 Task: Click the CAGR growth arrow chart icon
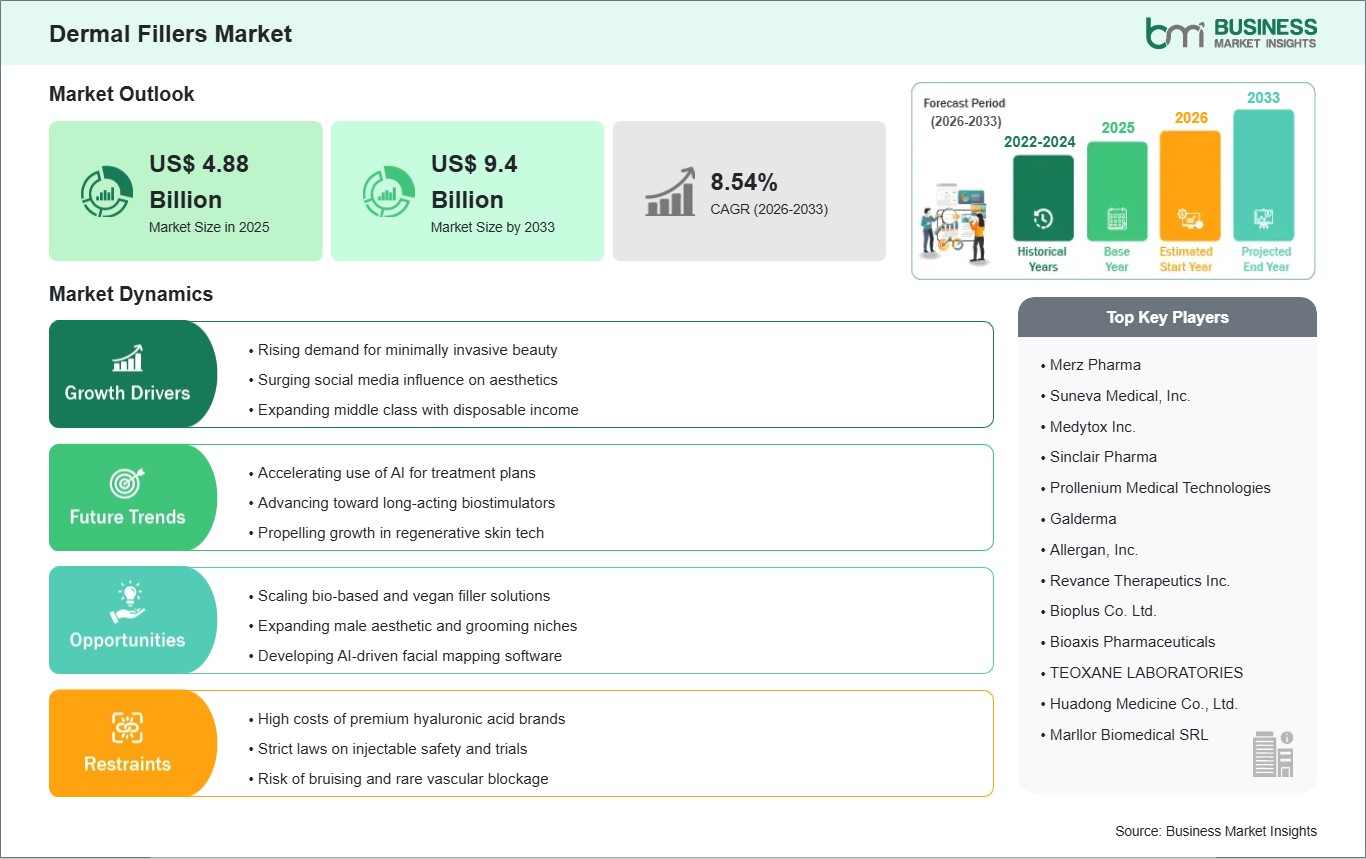[x=671, y=191]
